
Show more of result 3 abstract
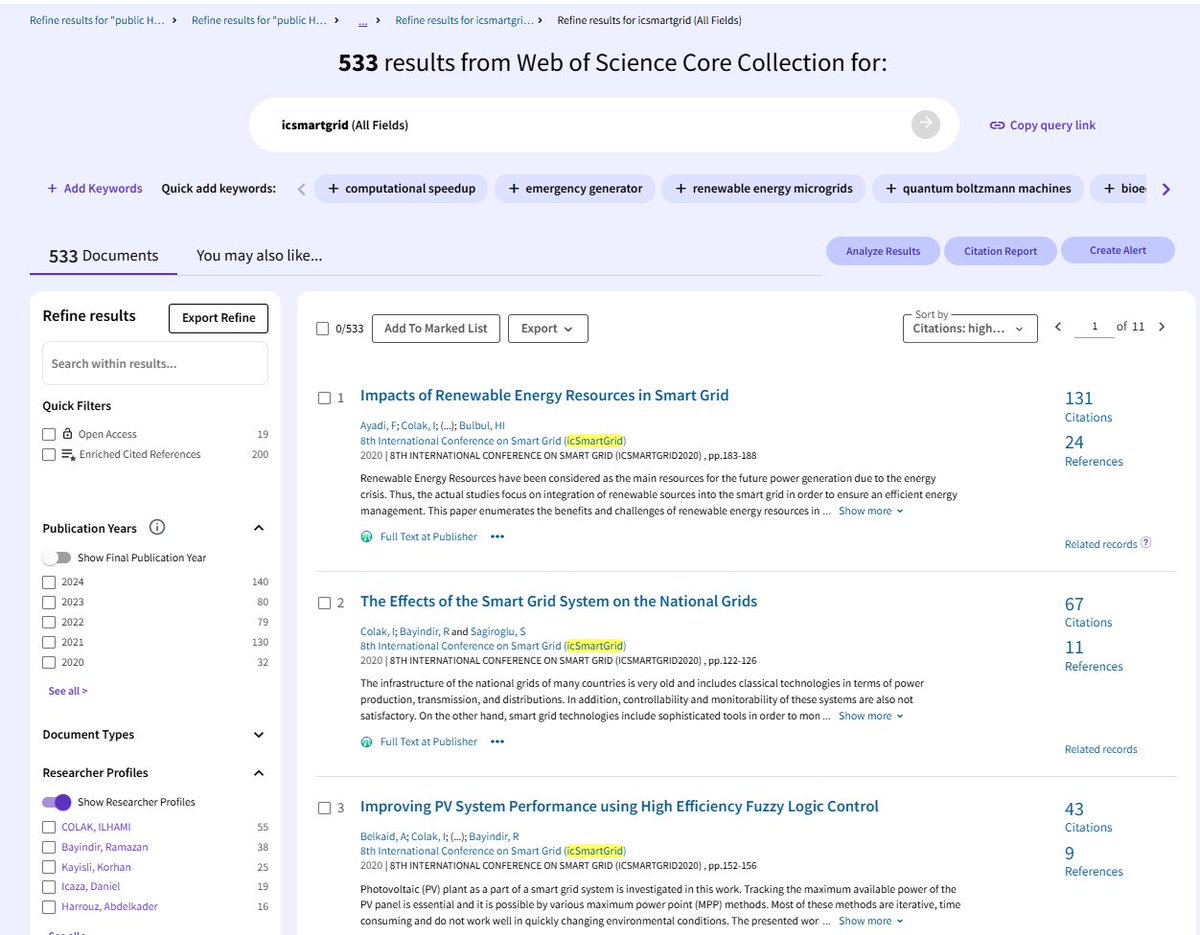pyautogui.click(x=871, y=921)
